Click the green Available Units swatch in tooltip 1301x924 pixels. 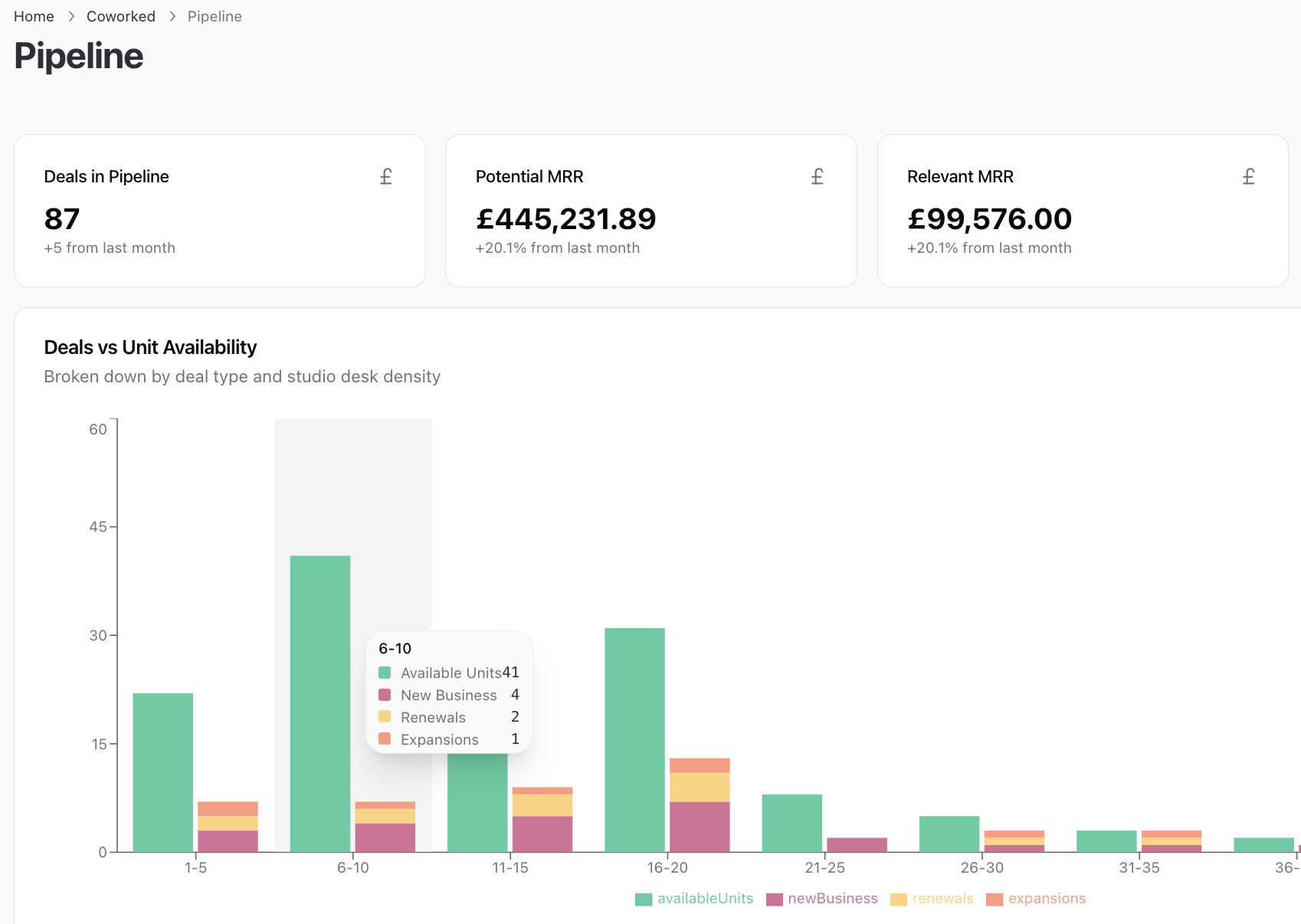pyautogui.click(x=385, y=672)
